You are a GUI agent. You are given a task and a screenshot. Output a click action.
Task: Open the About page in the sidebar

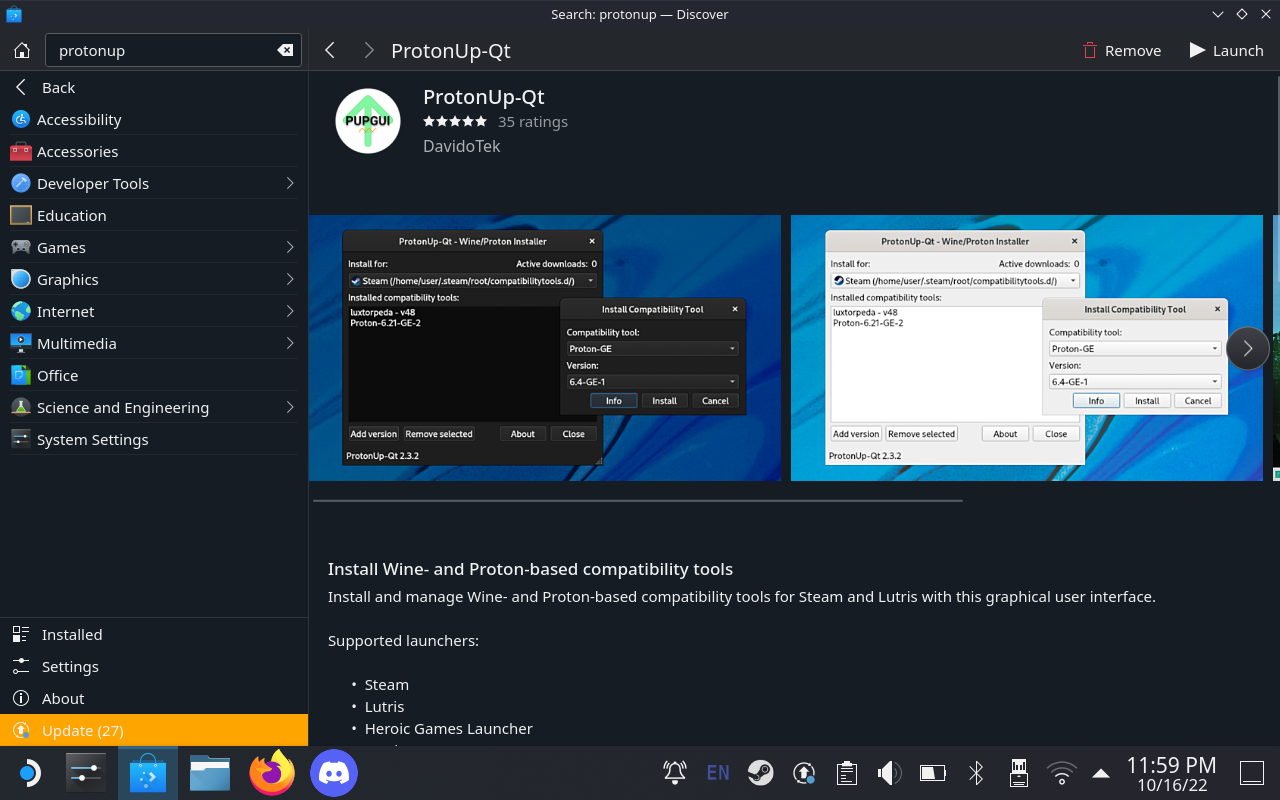(x=154, y=698)
